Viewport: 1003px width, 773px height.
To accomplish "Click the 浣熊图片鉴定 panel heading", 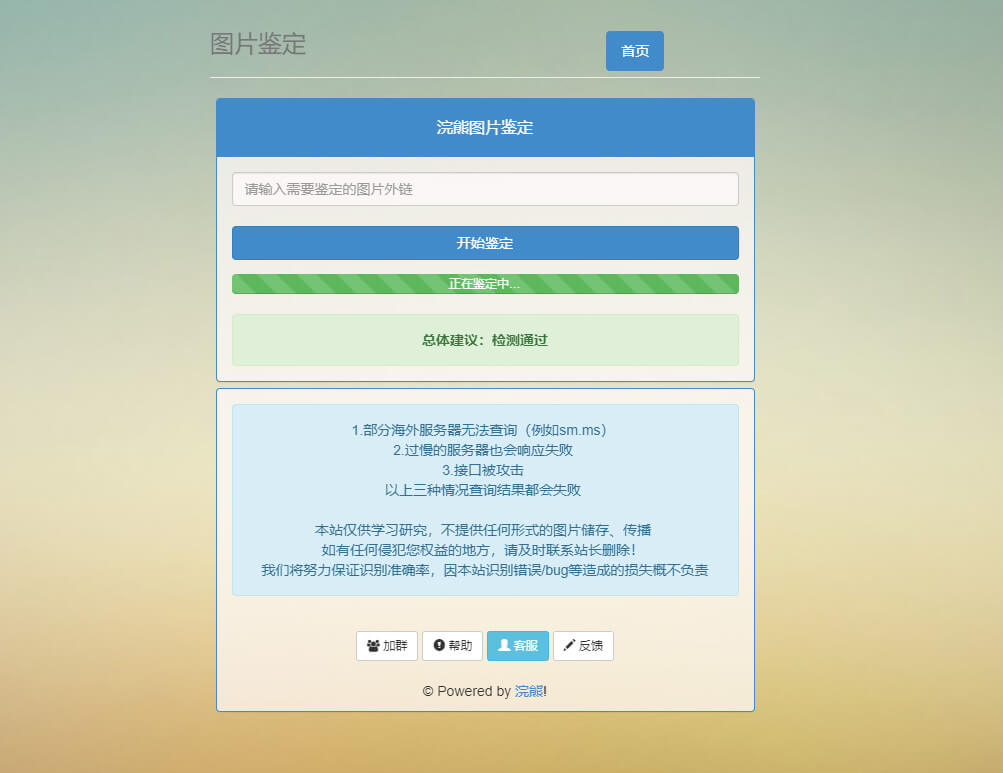I will click(x=485, y=127).
